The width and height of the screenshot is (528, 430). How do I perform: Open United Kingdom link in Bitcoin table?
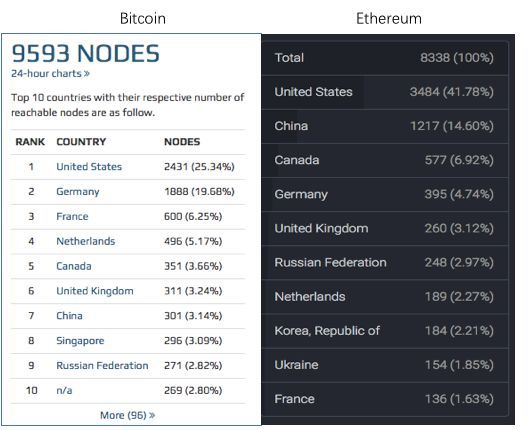[95, 291]
